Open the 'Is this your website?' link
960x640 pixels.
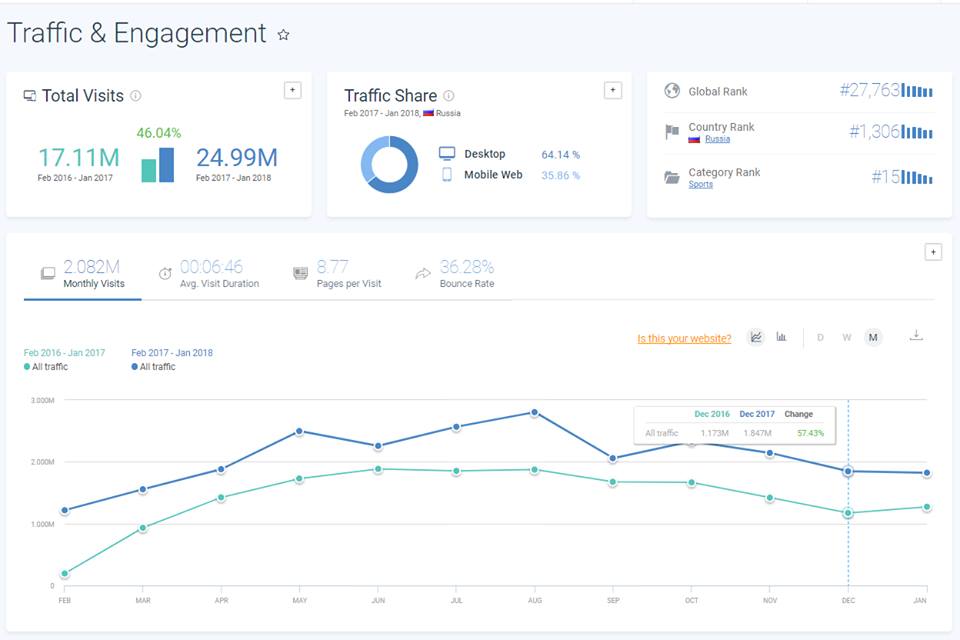684,338
